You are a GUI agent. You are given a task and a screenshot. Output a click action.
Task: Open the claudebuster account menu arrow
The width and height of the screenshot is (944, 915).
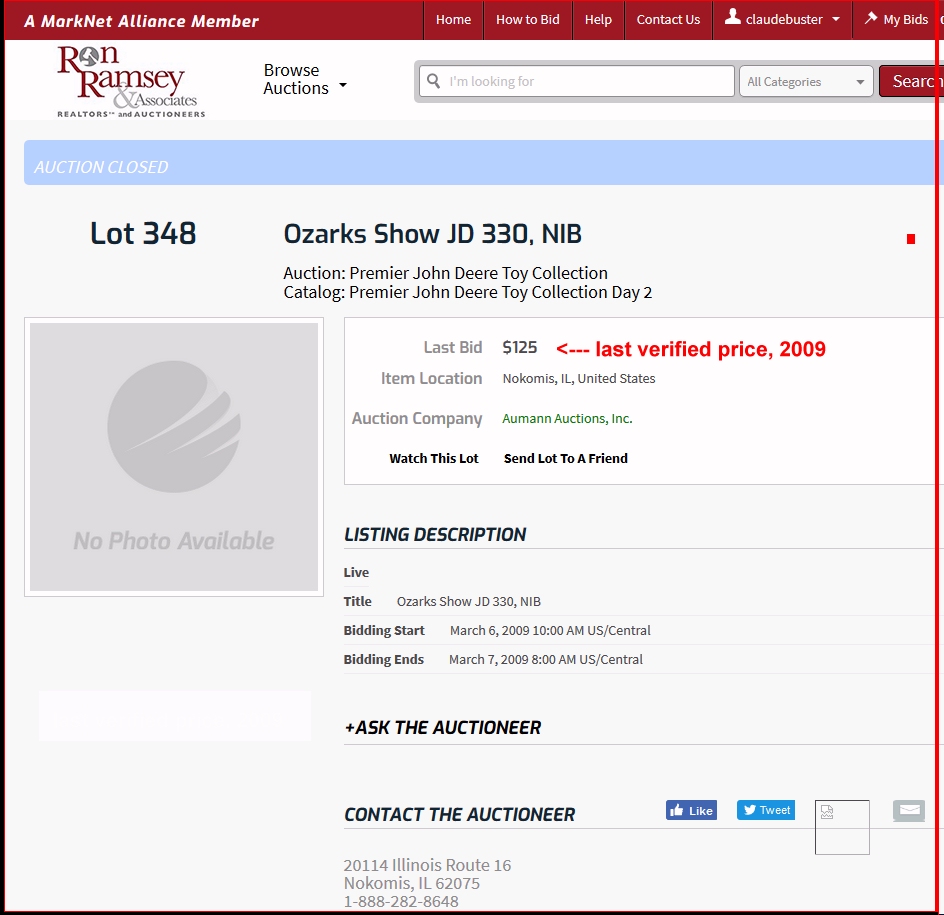tap(836, 19)
